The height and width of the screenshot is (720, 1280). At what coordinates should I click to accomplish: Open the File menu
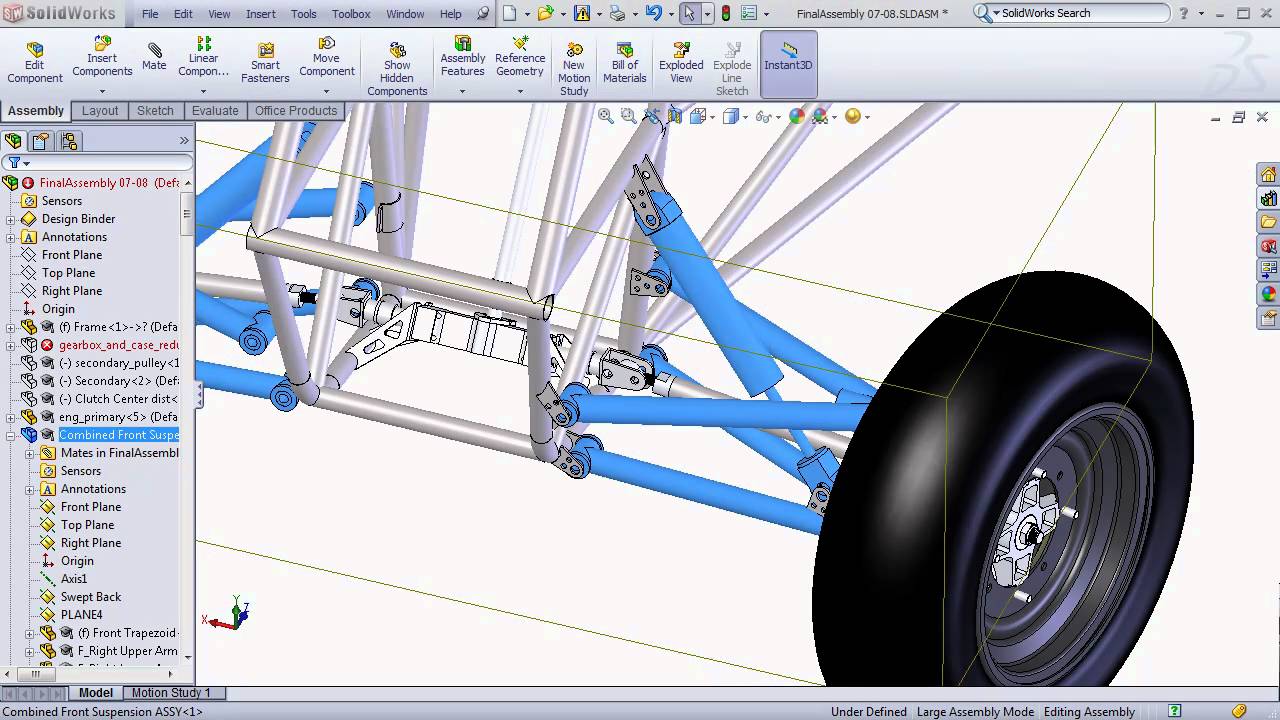[x=150, y=14]
